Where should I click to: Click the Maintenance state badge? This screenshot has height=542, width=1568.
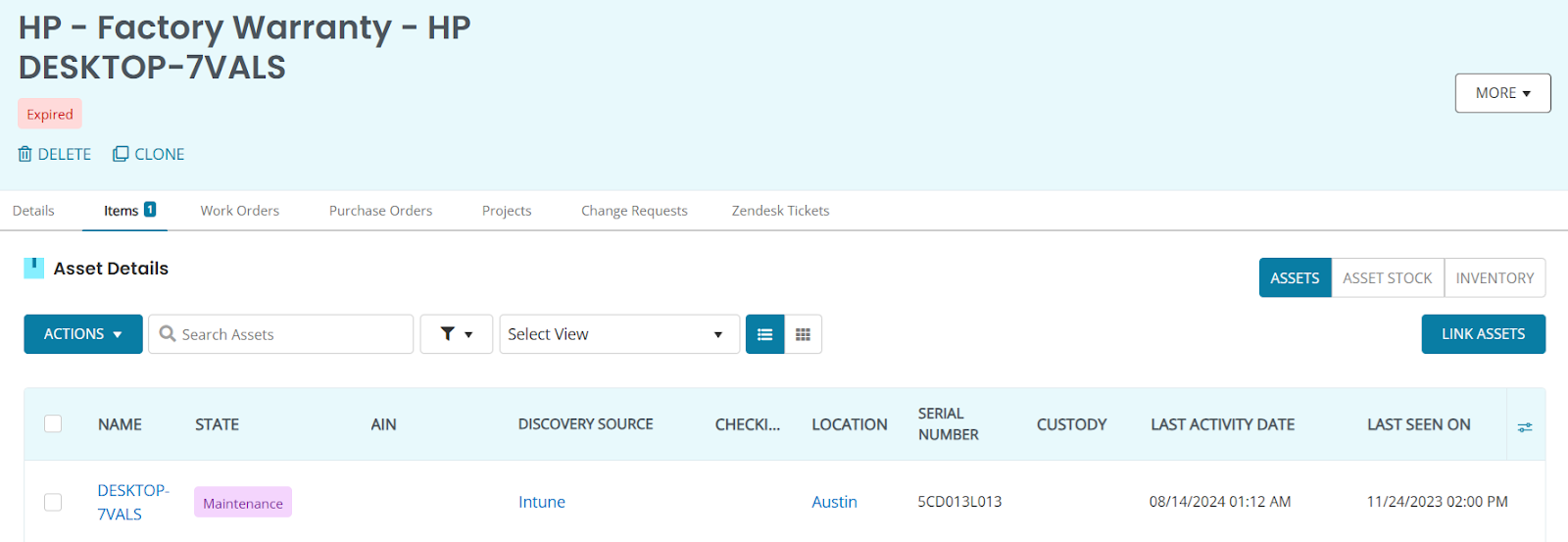click(x=243, y=503)
